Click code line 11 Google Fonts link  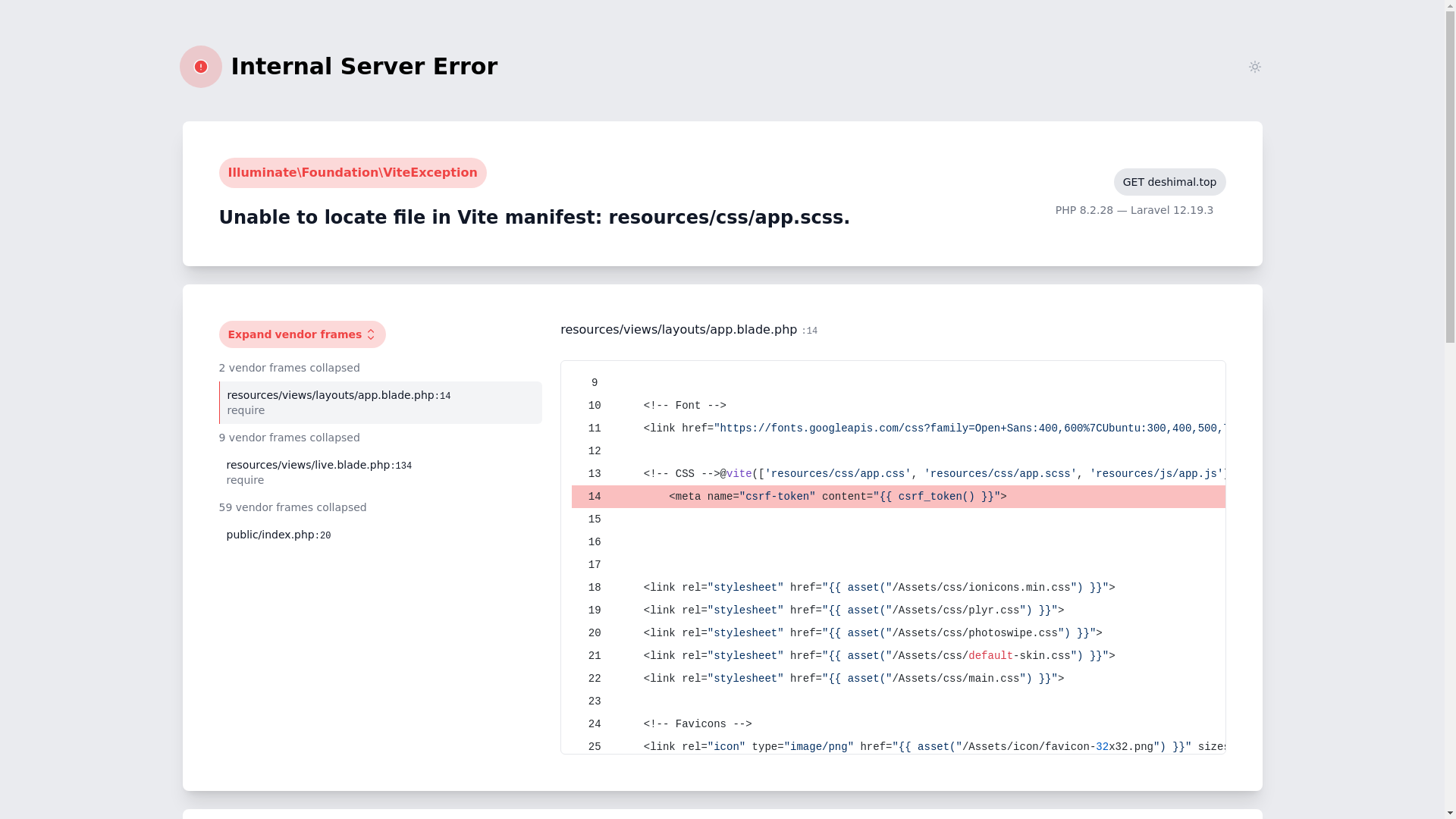pyautogui.click(x=898, y=428)
